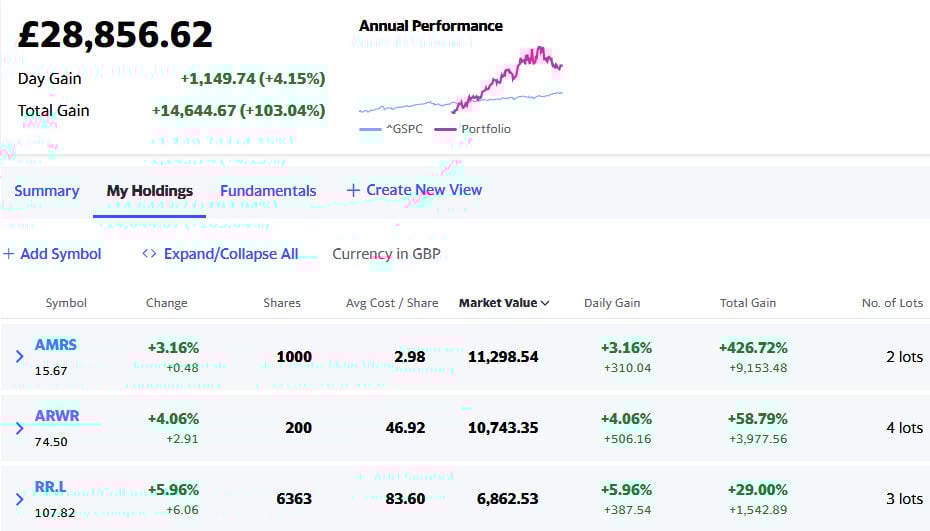Expand the RR.L holding row chevron
This screenshot has height=531, width=930.
19,499
